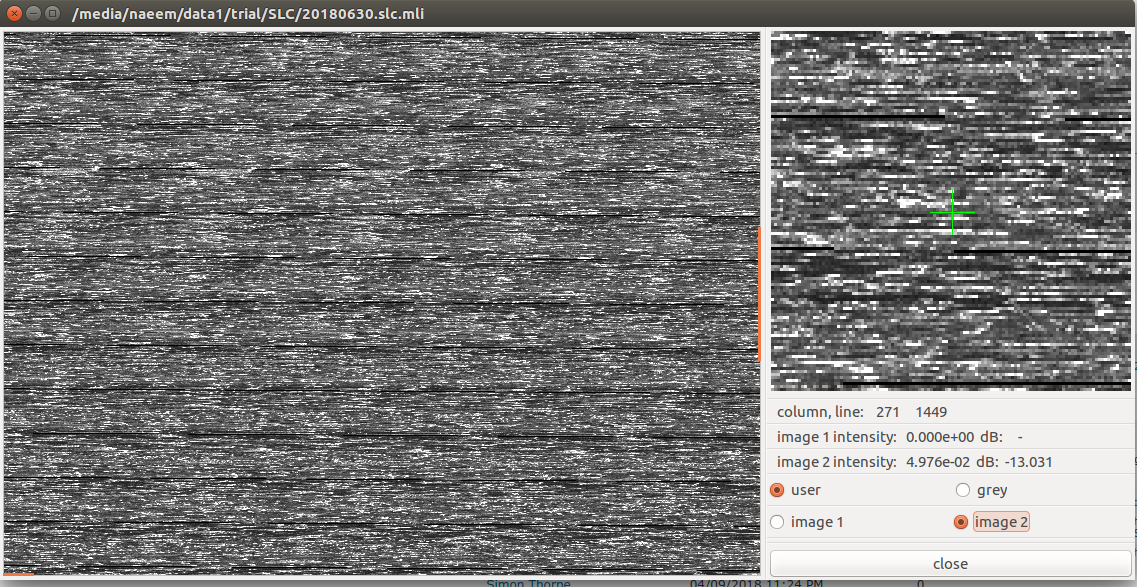Select the "grey" display radio button
Image resolution: width=1137 pixels, height=587 pixels.
tap(963, 490)
